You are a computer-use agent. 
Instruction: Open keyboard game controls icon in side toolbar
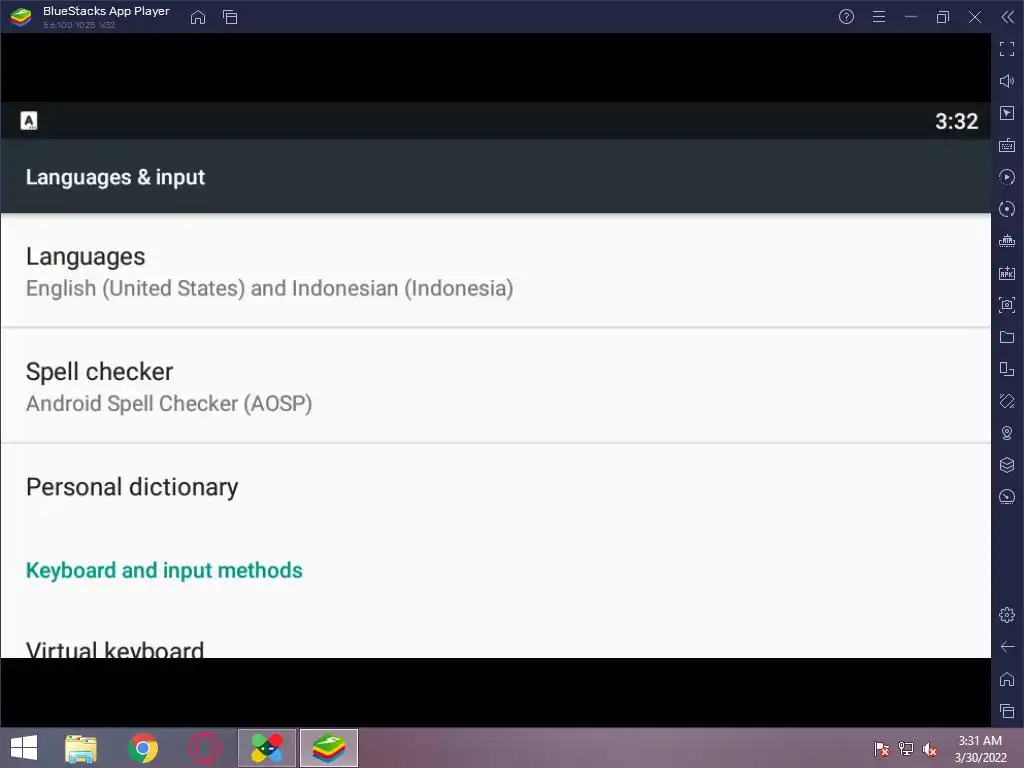point(1007,145)
